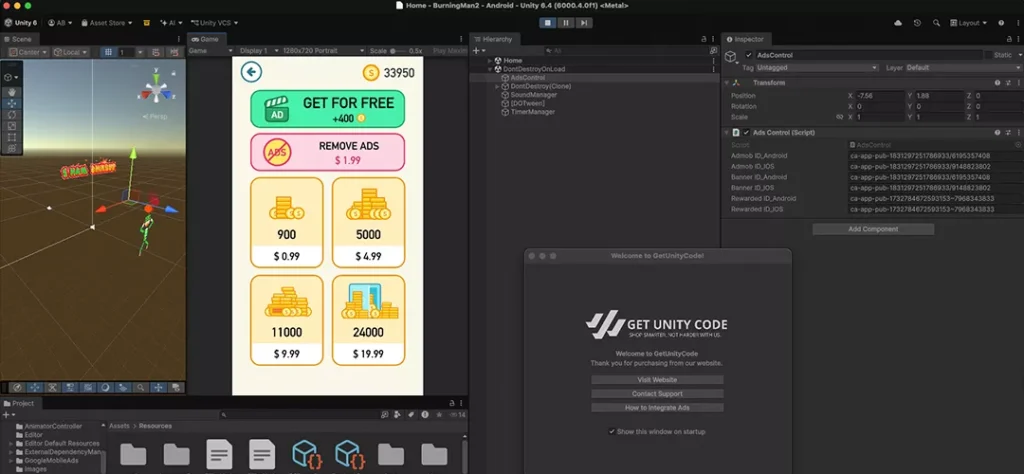This screenshot has width=1024, height=474.
Task: Collapse the Transform component
Action: 726,83
